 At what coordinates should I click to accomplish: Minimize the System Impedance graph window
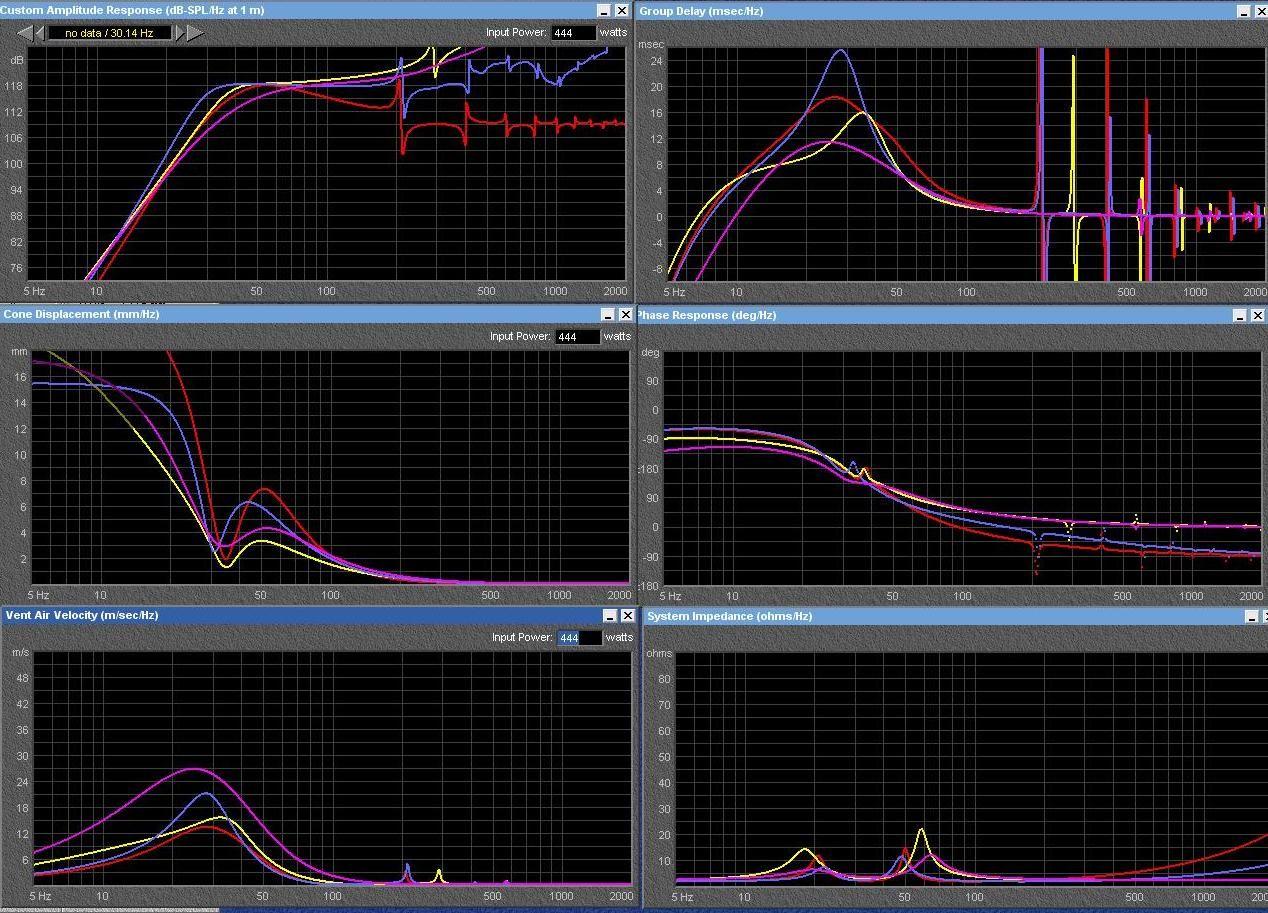pos(1251,617)
